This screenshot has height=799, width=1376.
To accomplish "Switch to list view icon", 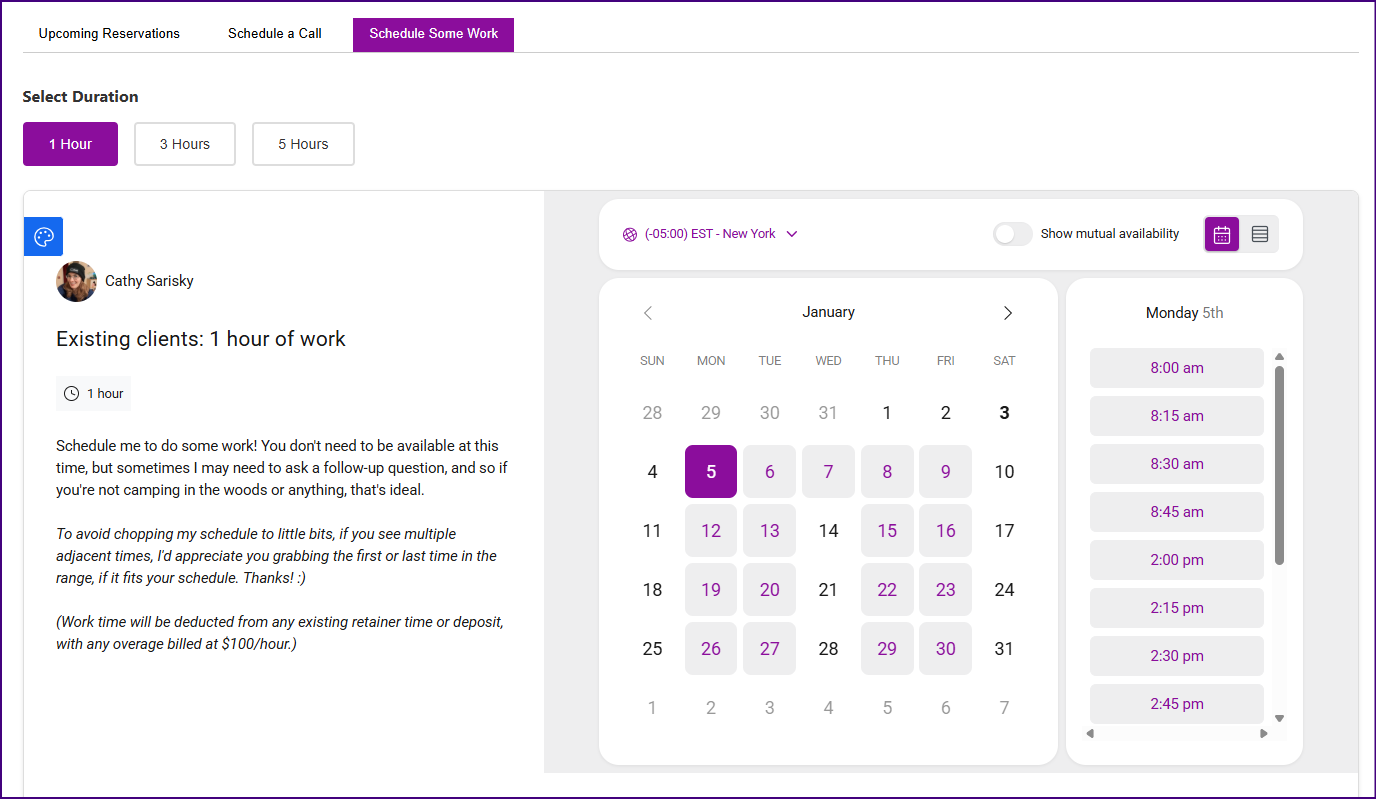I will 1260,234.
